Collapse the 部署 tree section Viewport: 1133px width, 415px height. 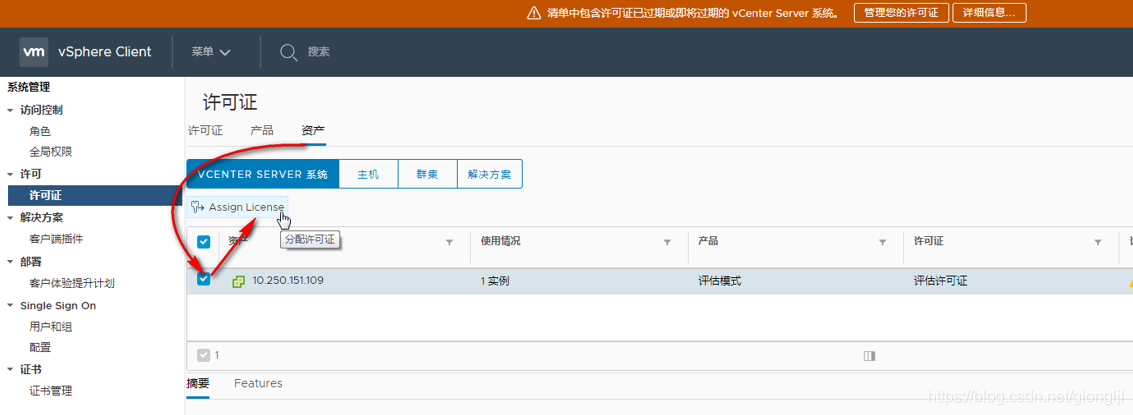pyautogui.click(x=10, y=262)
